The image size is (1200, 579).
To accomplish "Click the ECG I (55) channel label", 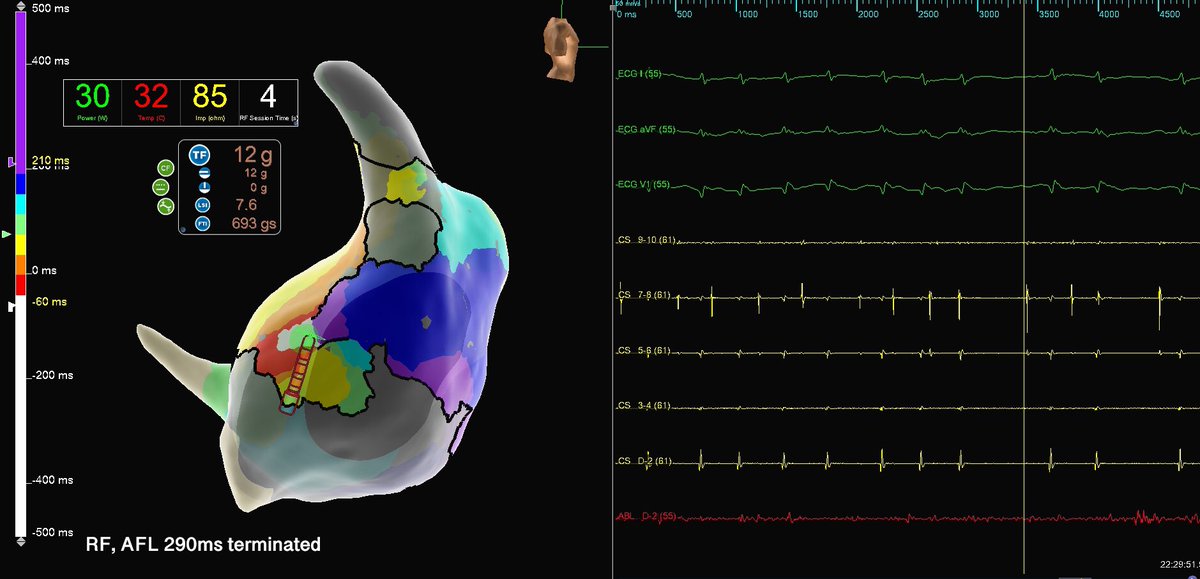I will 640,74.
